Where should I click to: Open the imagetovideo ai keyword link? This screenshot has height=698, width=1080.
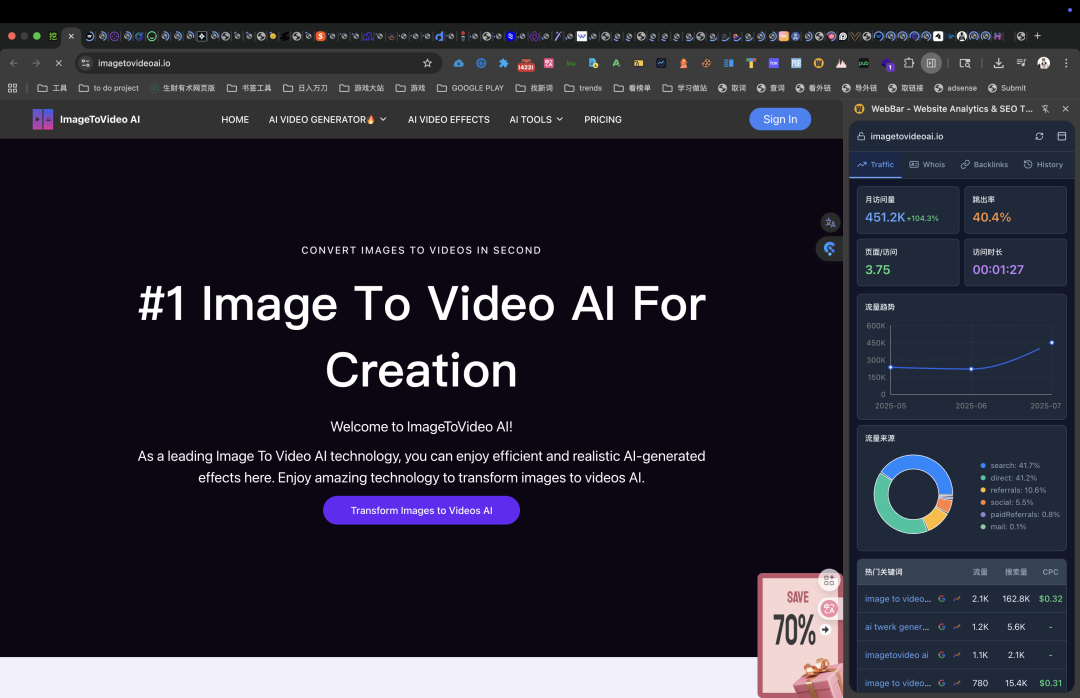[896, 655]
